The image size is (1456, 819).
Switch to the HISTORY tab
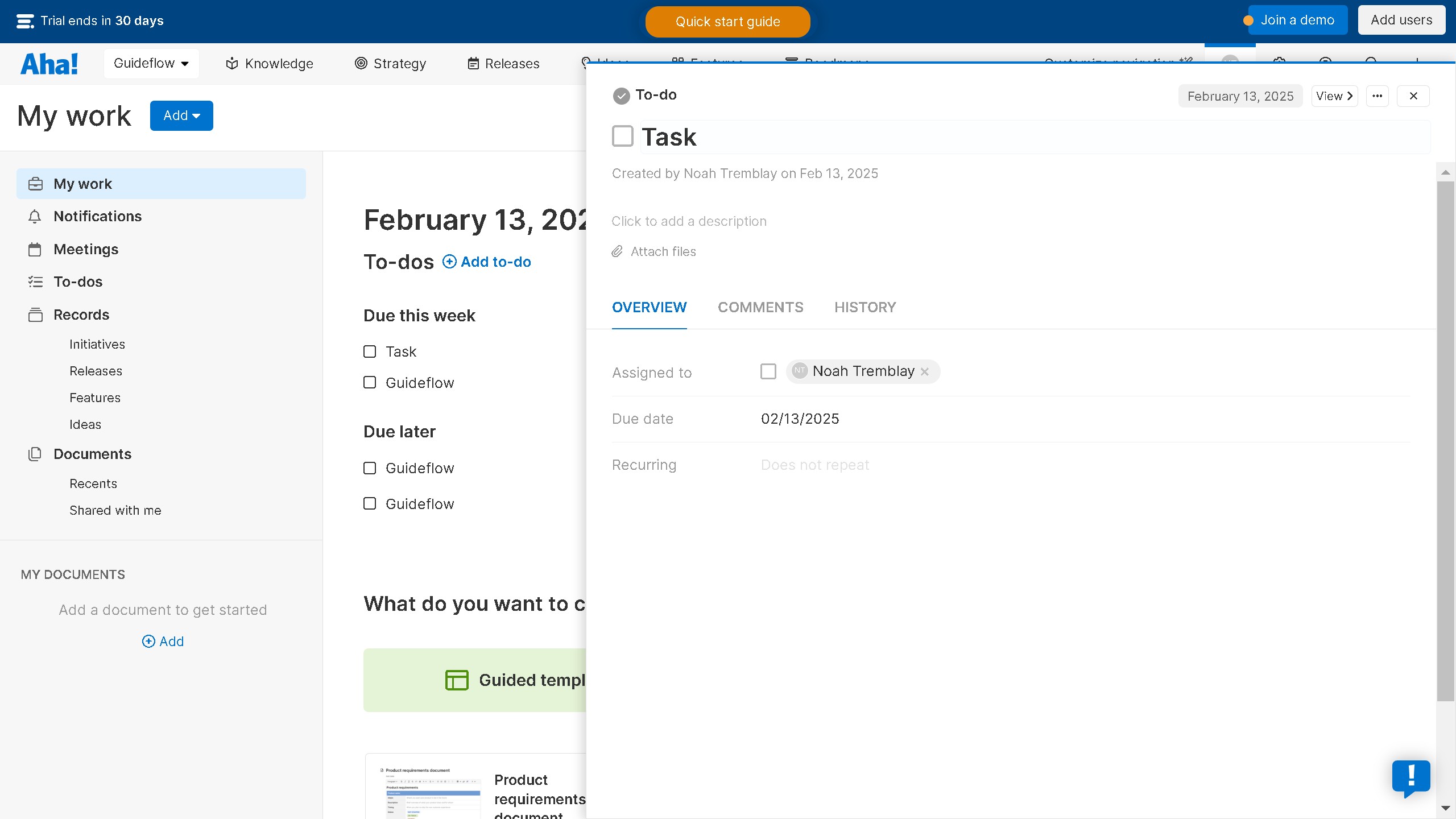[x=864, y=308]
